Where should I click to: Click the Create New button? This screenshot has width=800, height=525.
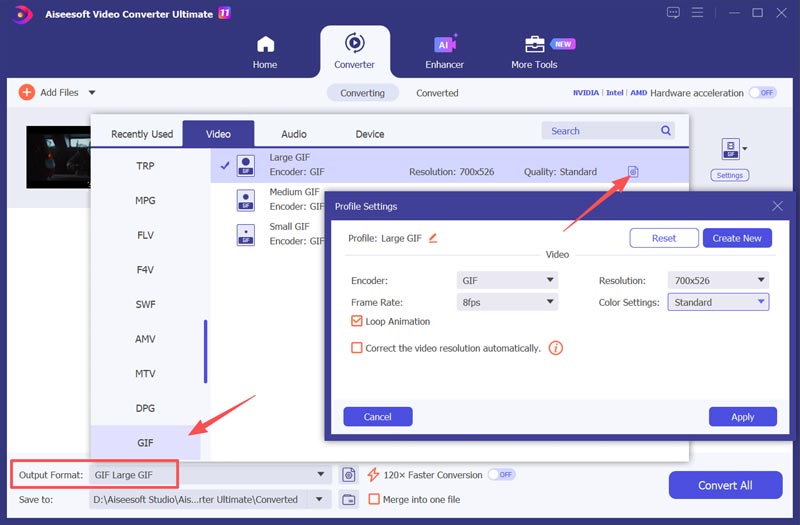point(737,238)
